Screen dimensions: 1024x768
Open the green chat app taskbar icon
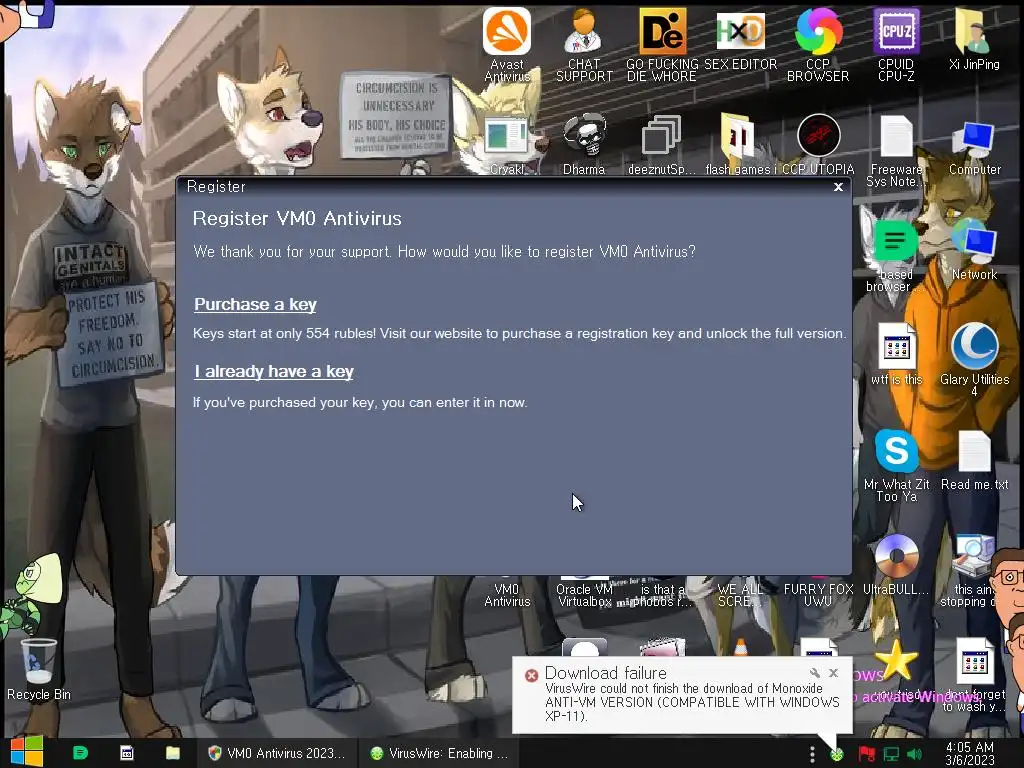click(80, 753)
